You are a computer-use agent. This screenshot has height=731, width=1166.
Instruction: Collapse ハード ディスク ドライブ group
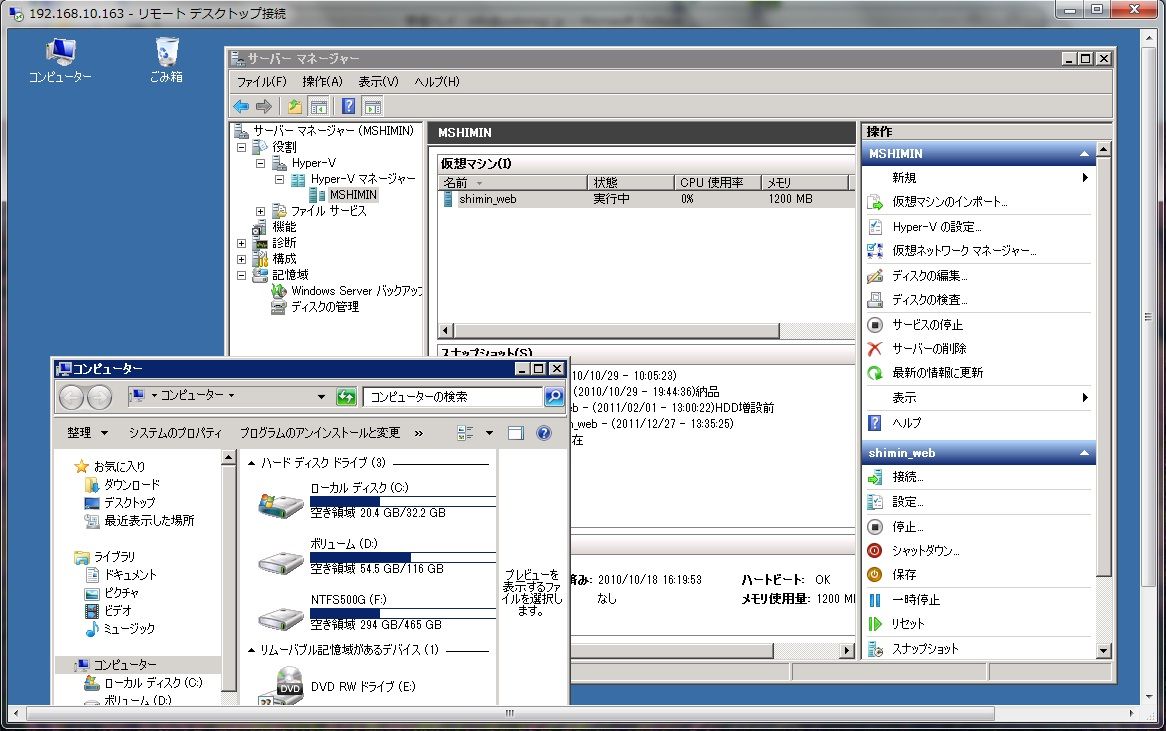[x=252, y=463]
